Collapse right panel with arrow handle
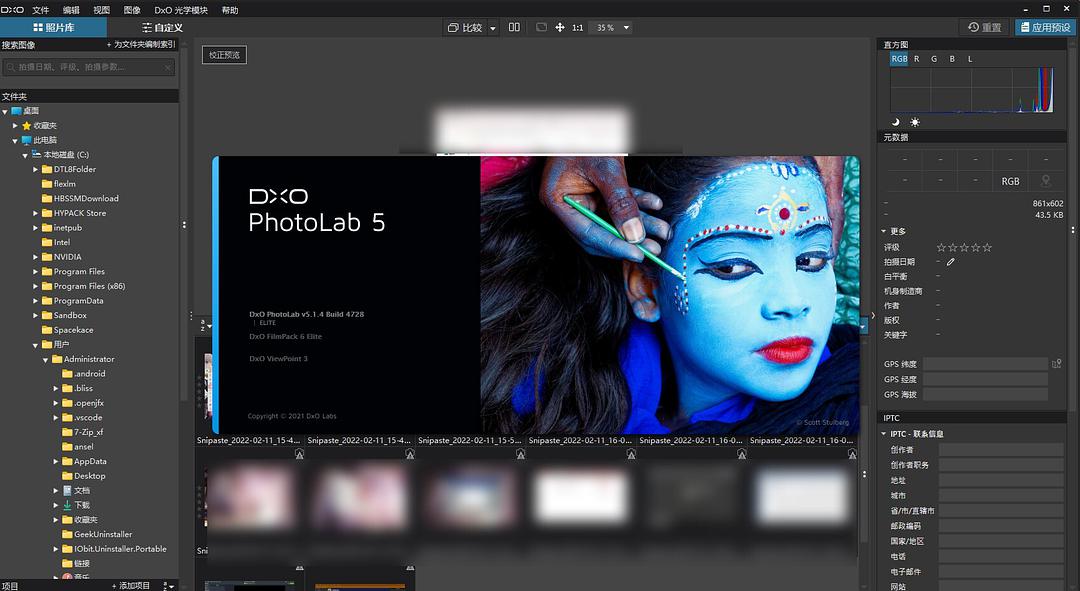Screen dimensions: 1080x591 (x=873, y=315)
